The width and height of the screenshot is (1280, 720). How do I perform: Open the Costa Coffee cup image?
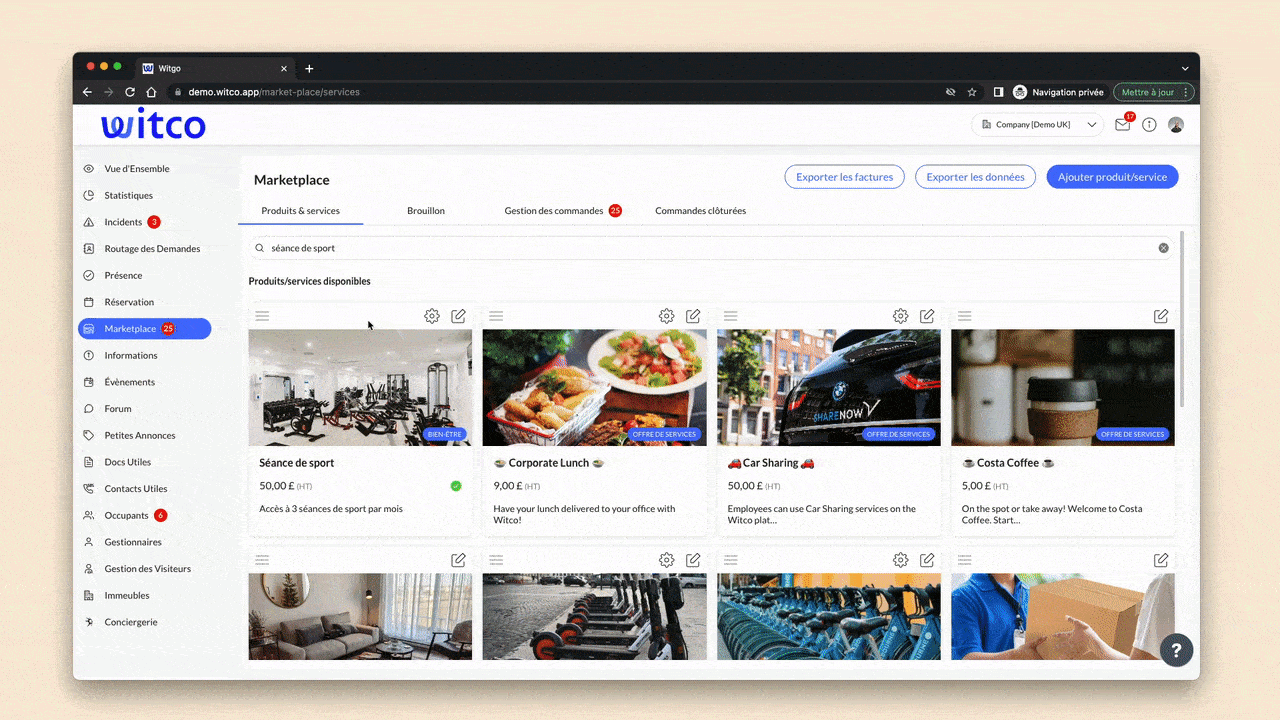click(x=1063, y=388)
